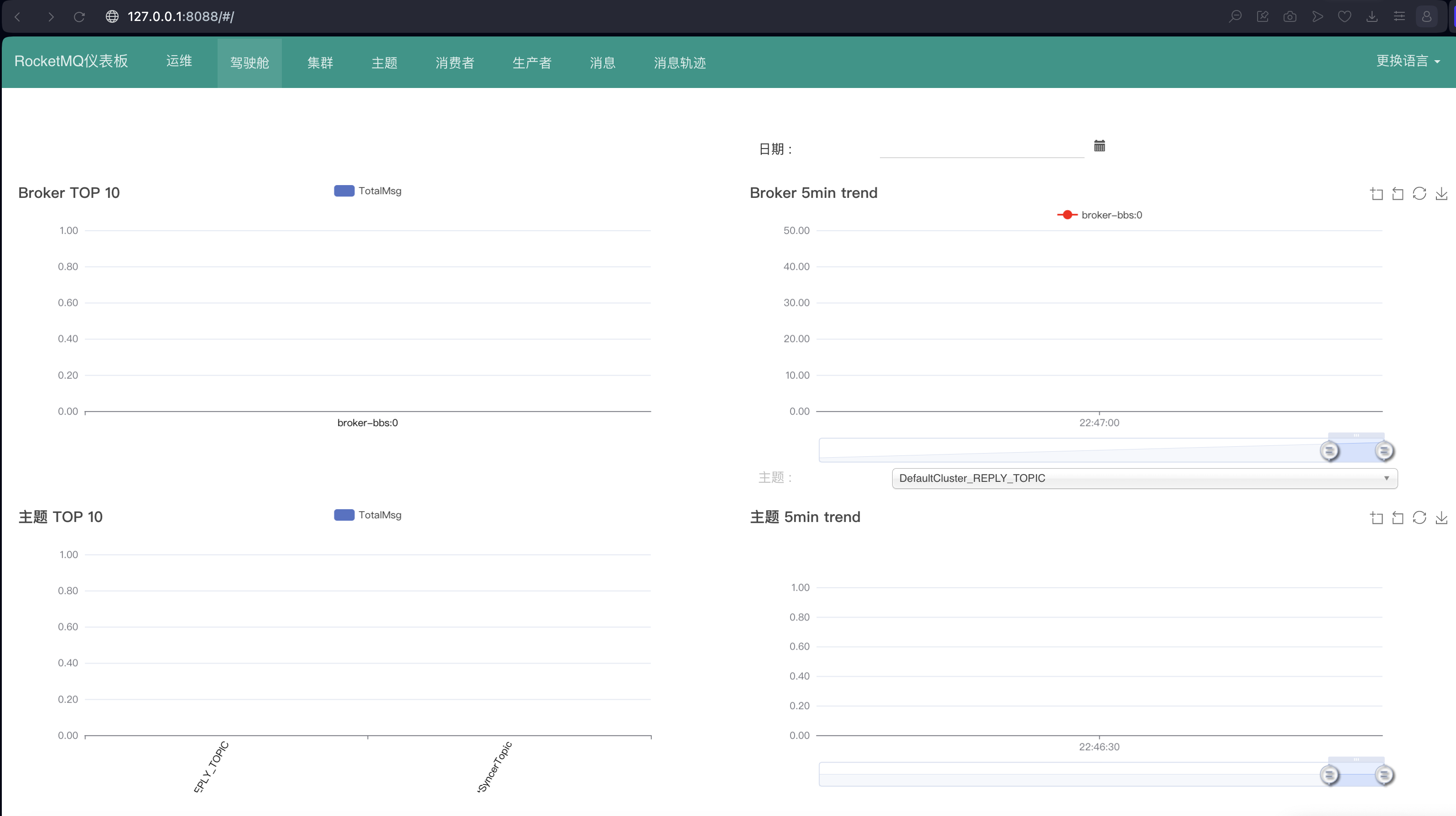Image resolution: width=1456 pixels, height=816 pixels.
Task: Click left zoom handle of 主题 trend slider
Action: 1329,775
